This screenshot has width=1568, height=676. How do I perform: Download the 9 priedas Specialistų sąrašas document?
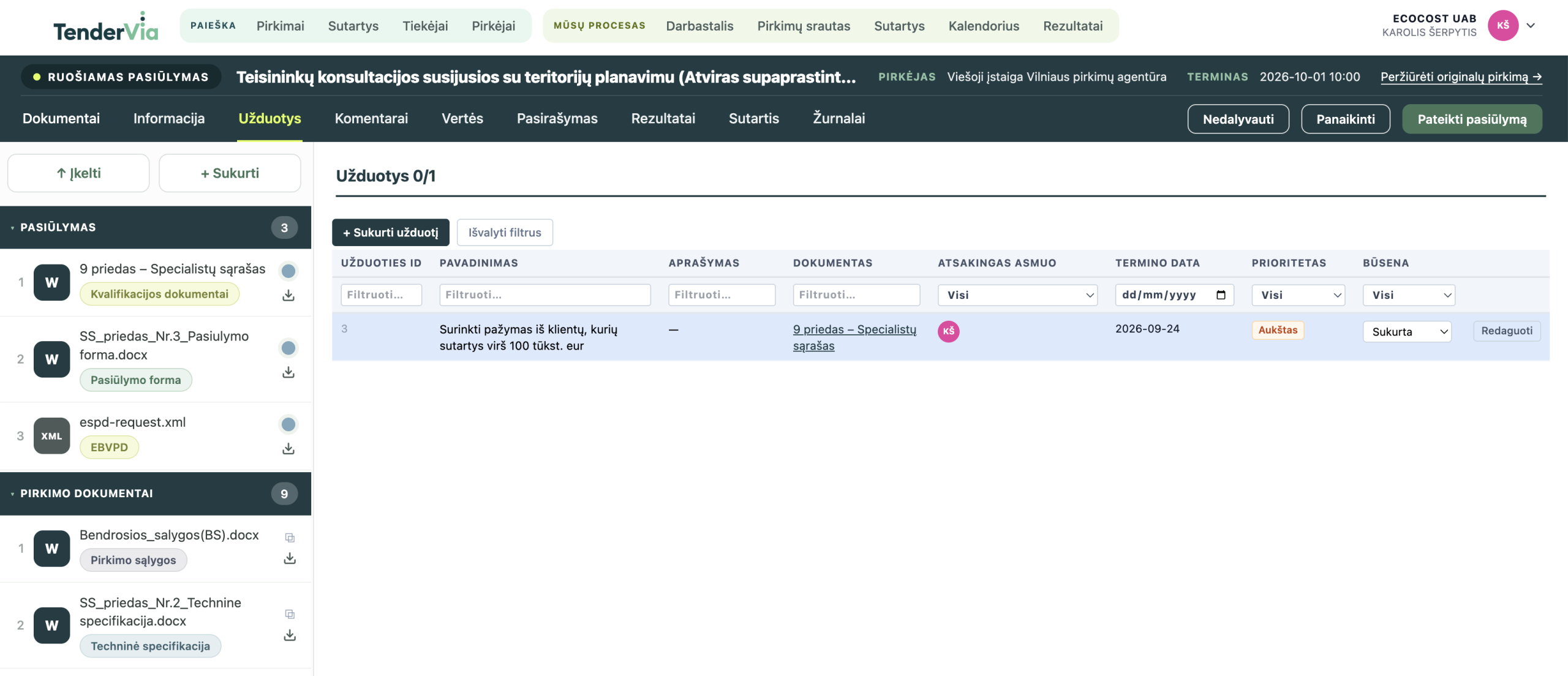click(x=288, y=296)
